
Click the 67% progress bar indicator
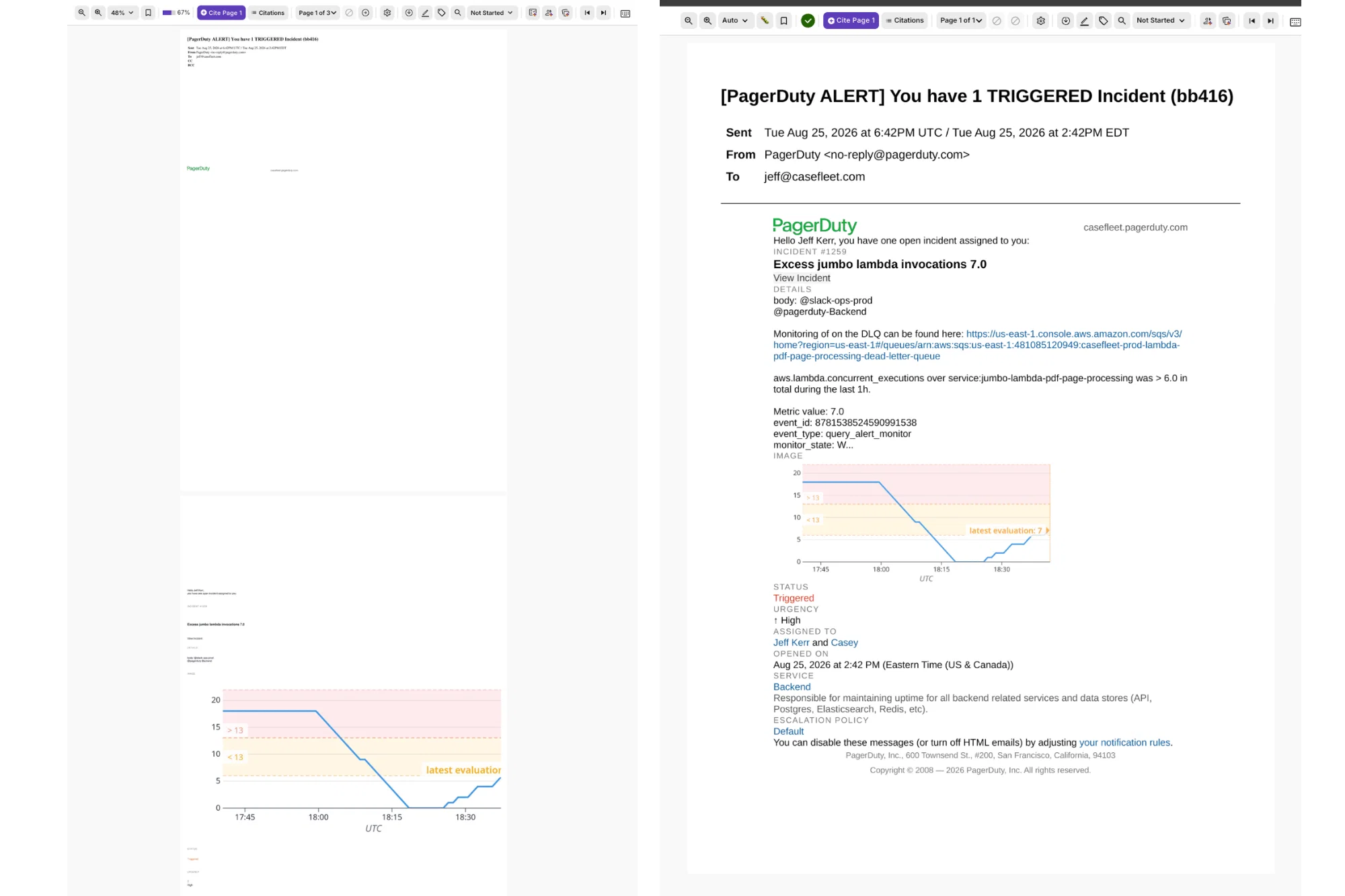176,13
